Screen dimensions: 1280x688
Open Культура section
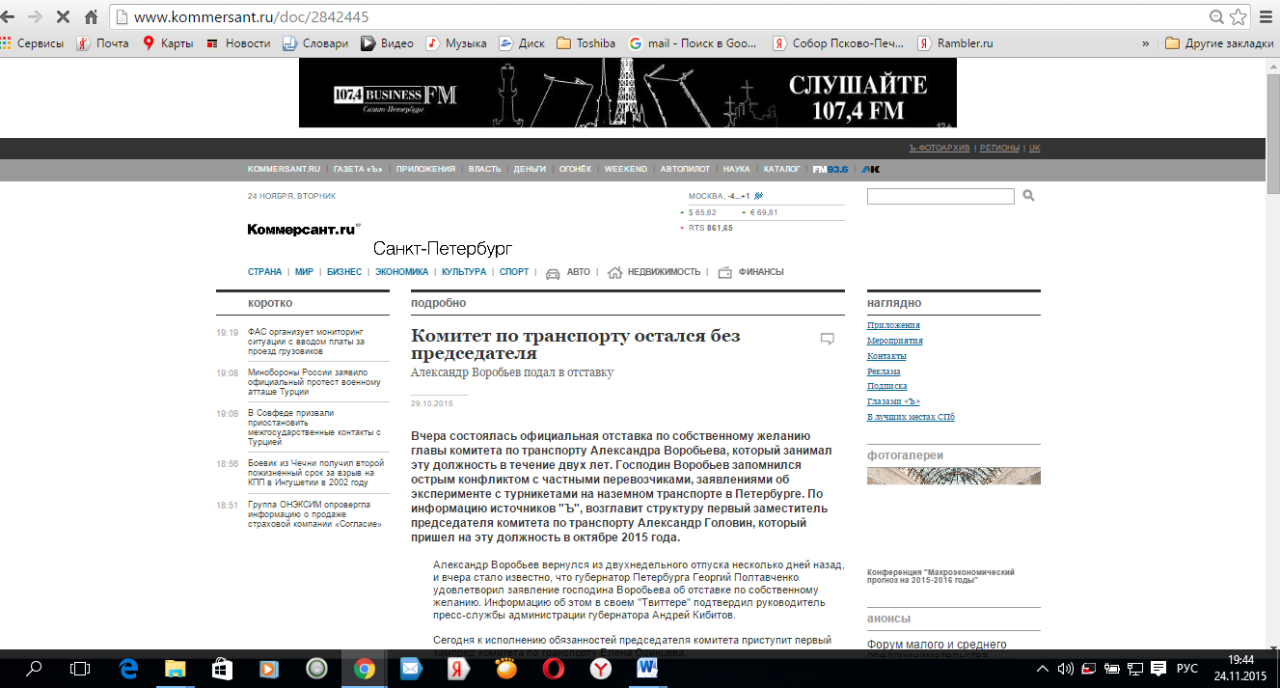(x=464, y=272)
